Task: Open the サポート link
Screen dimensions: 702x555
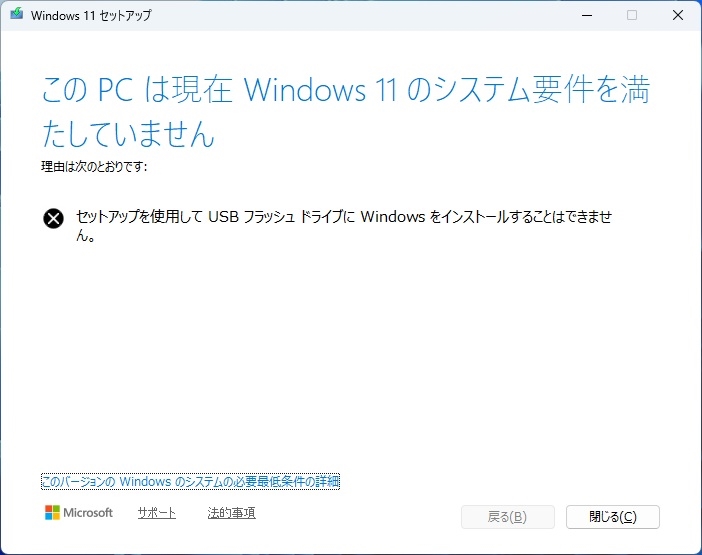Action: point(157,512)
